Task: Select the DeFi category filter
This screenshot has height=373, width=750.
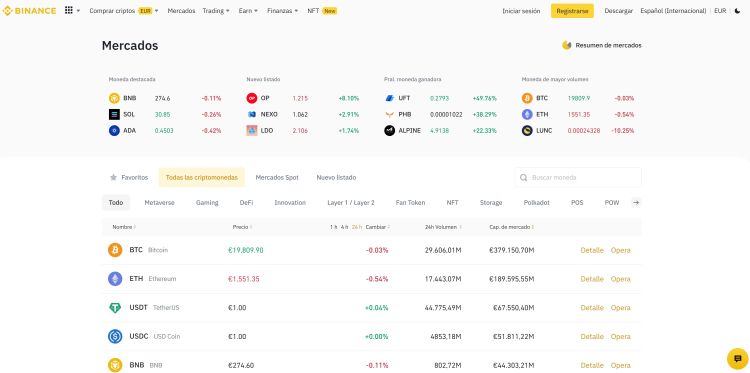Action: pos(246,203)
